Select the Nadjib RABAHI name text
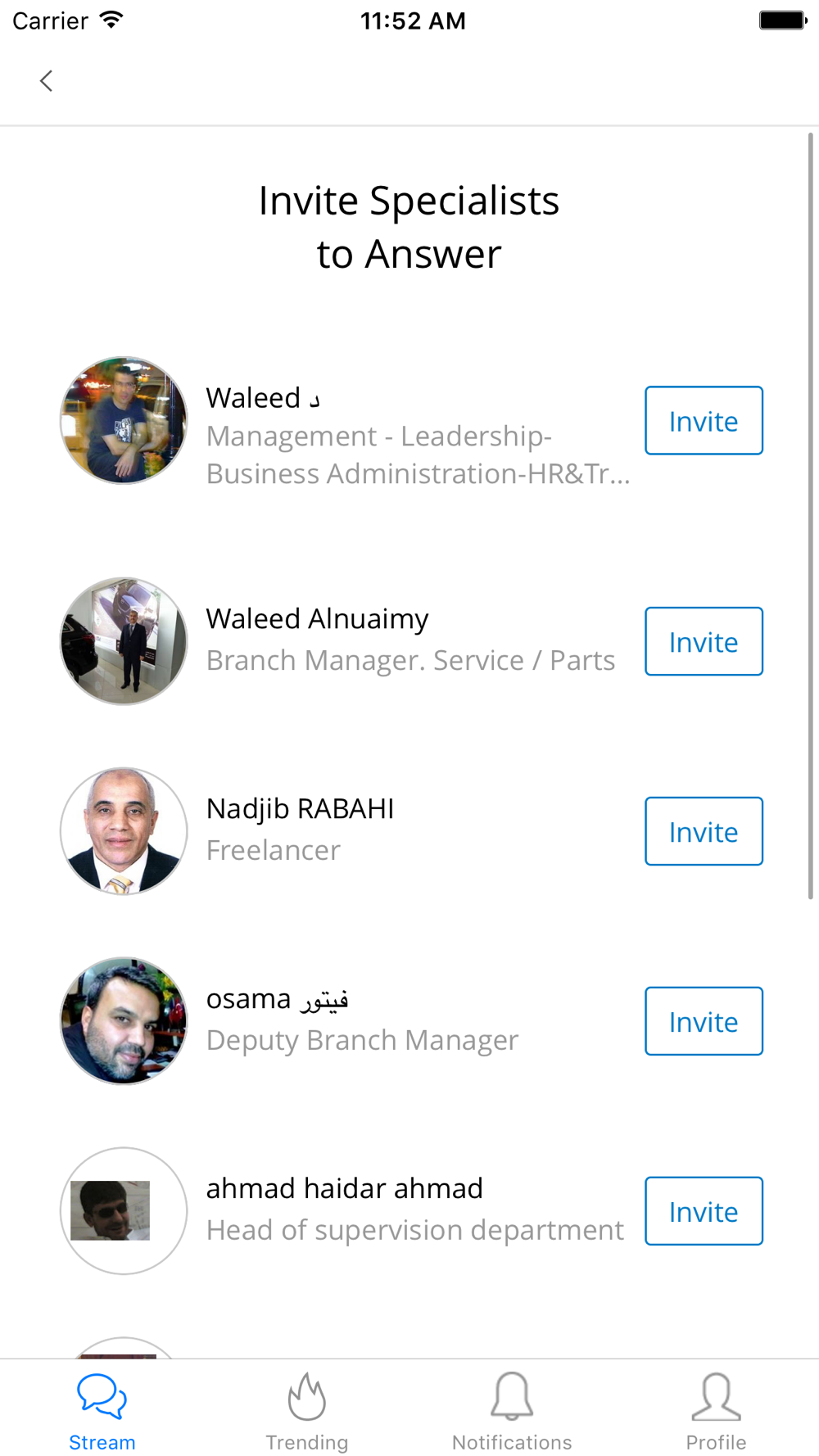The width and height of the screenshot is (819, 1456). (300, 809)
